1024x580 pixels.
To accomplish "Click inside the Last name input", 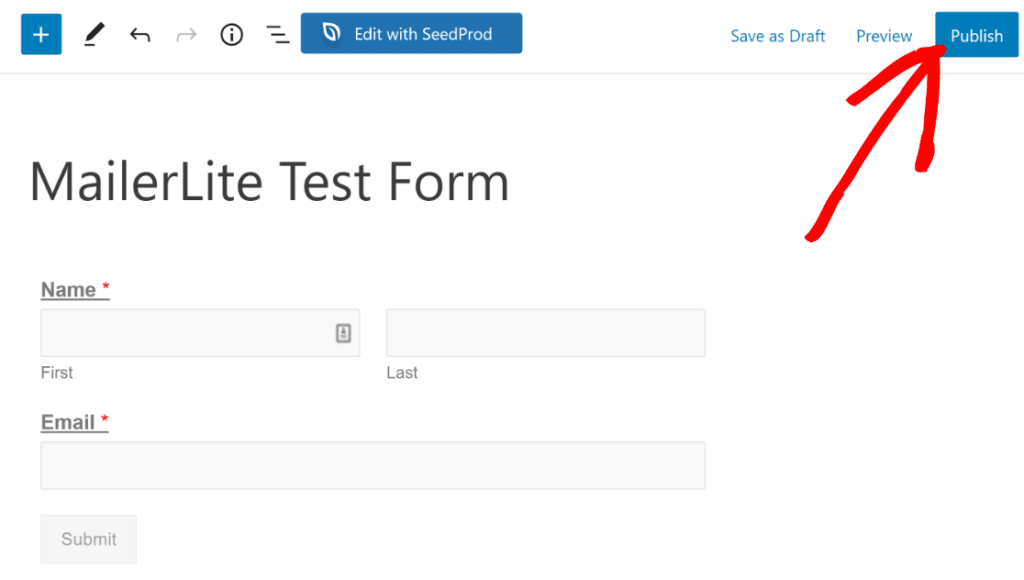I will 545,332.
